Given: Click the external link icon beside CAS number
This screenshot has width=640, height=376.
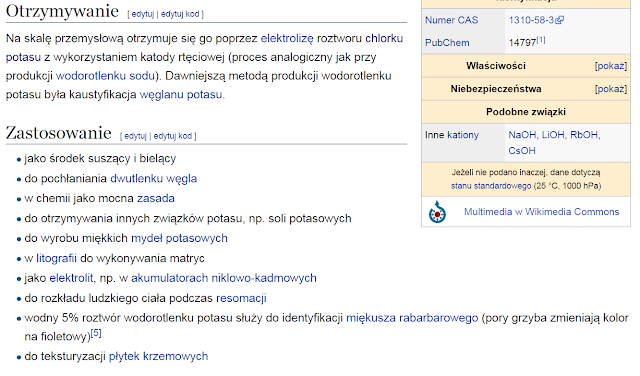Looking at the screenshot, I should [x=560, y=20].
